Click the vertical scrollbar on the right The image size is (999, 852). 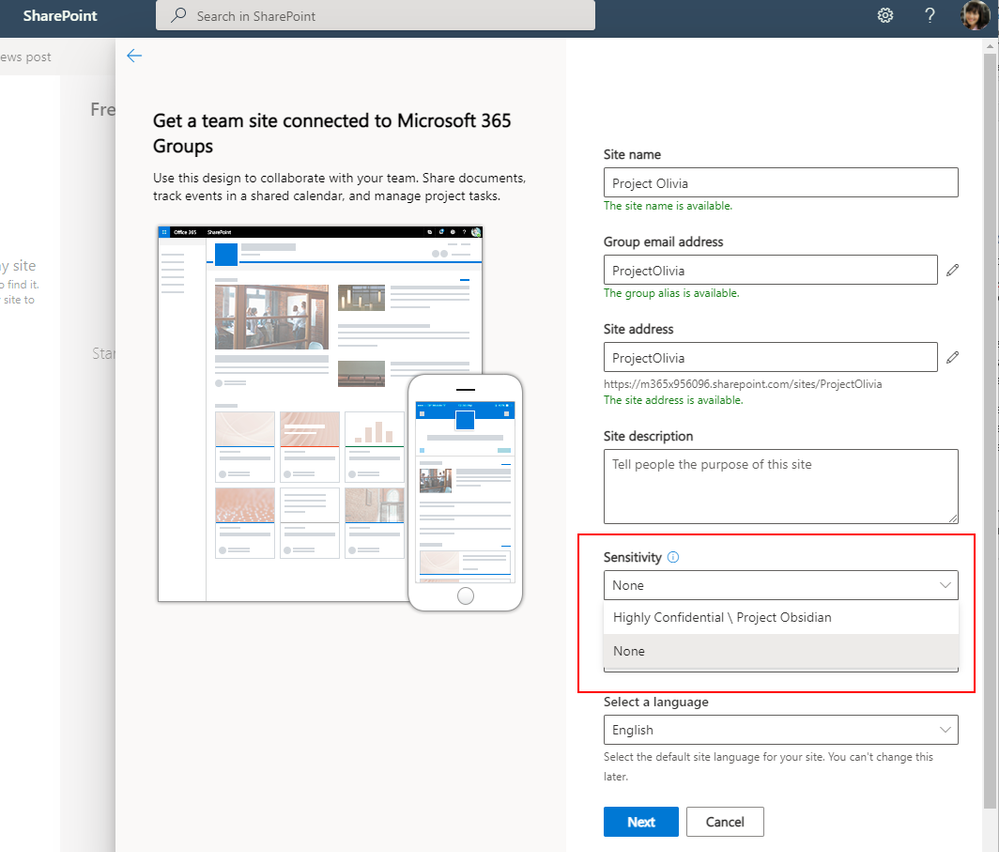(x=989, y=433)
